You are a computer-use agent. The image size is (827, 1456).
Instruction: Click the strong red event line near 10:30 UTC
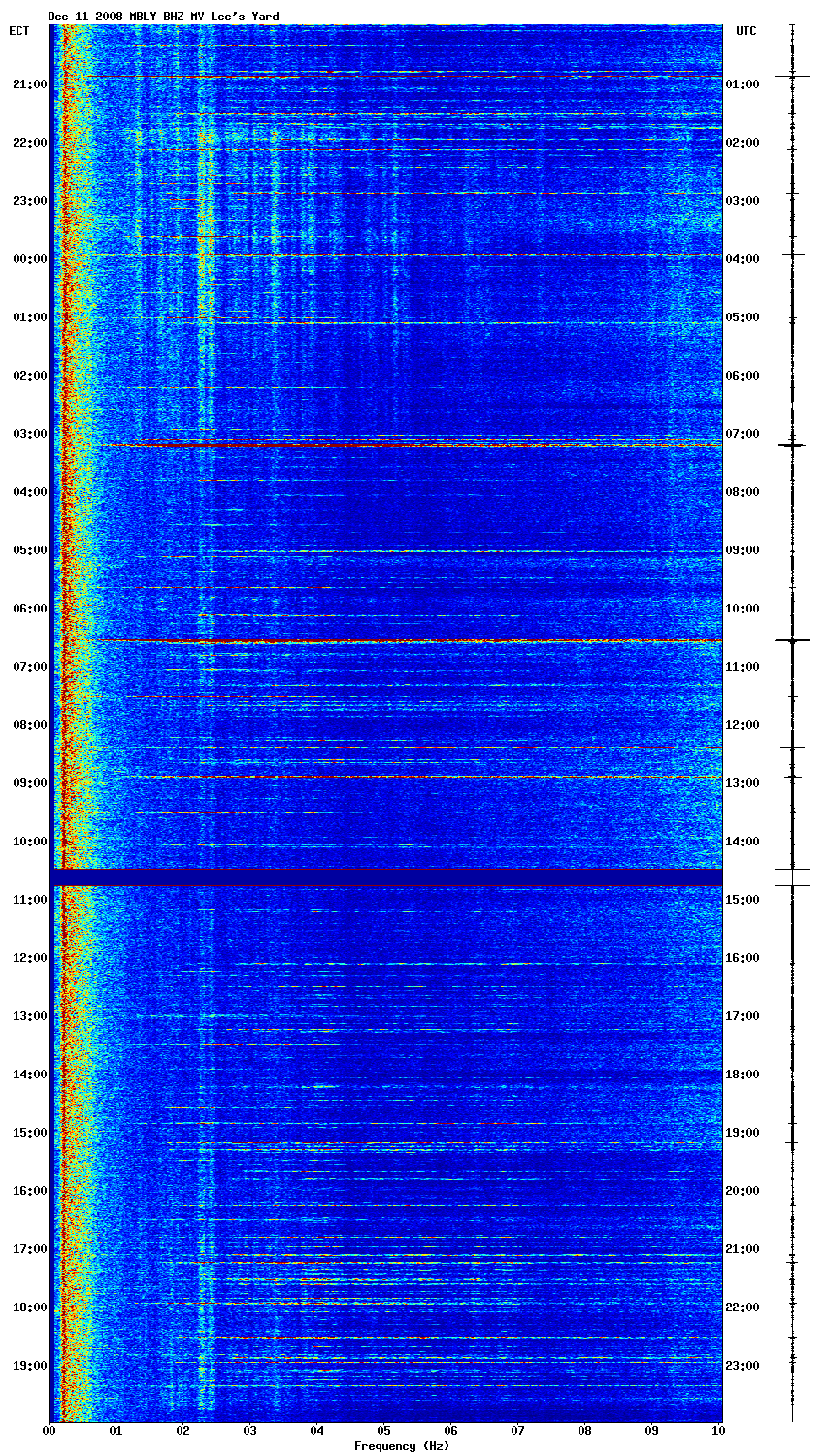coord(408,641)
